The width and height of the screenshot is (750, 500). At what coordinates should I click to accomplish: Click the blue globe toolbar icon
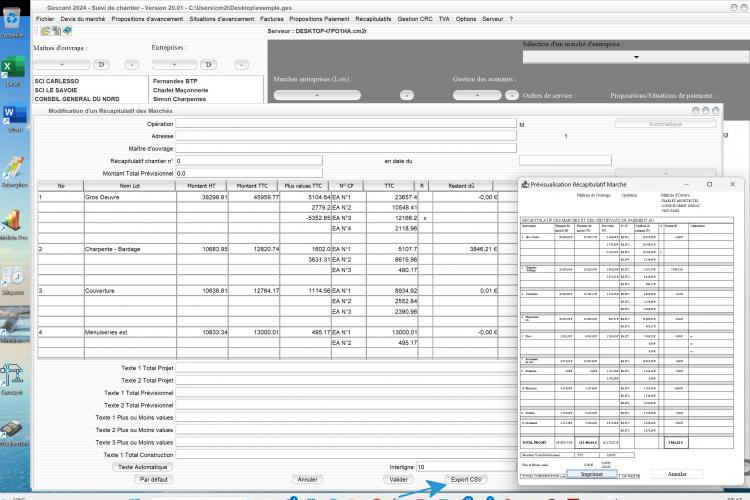click(67, 31)
